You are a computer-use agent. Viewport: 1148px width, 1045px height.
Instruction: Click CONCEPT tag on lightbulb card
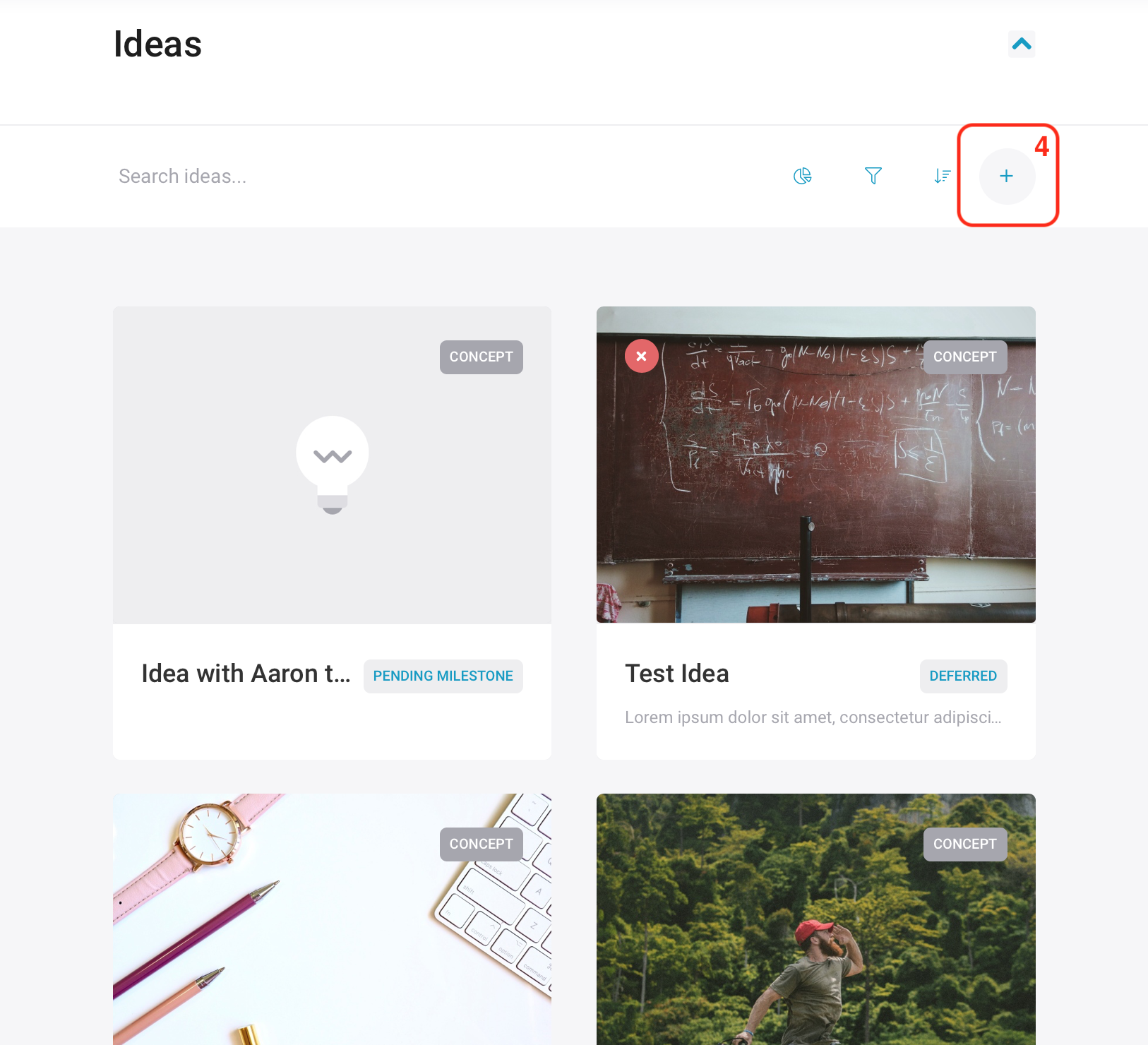(482, 357)
